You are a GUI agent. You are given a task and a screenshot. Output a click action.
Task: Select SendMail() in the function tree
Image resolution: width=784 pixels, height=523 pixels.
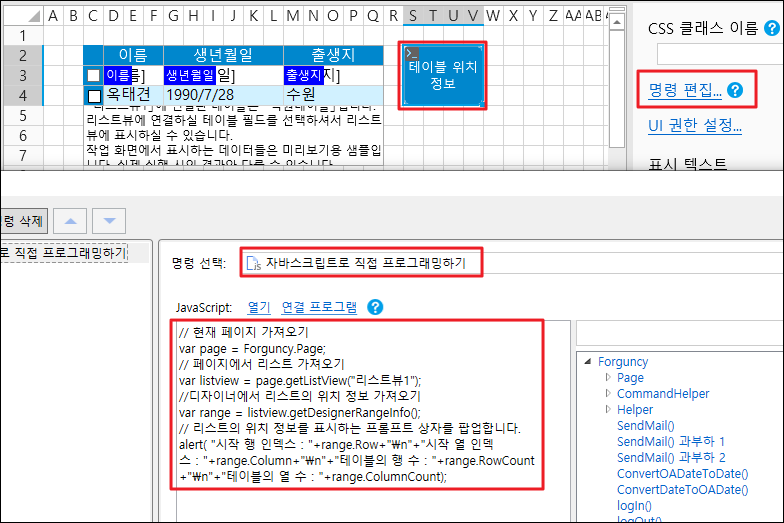(x=645, y=426)
